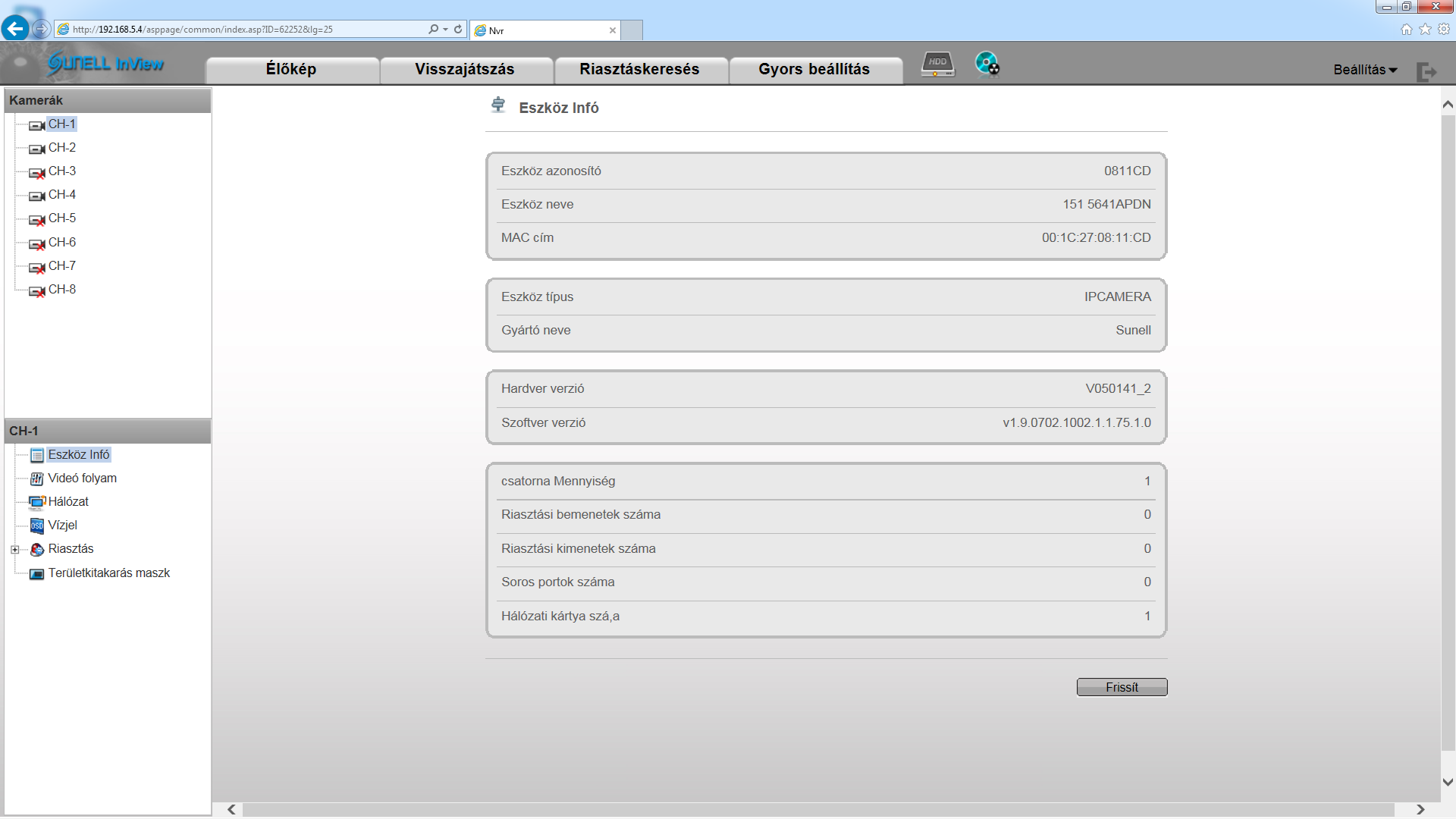Click software version v1.9.0702.1002.1.1.75.1.0

pos(1077,423)
